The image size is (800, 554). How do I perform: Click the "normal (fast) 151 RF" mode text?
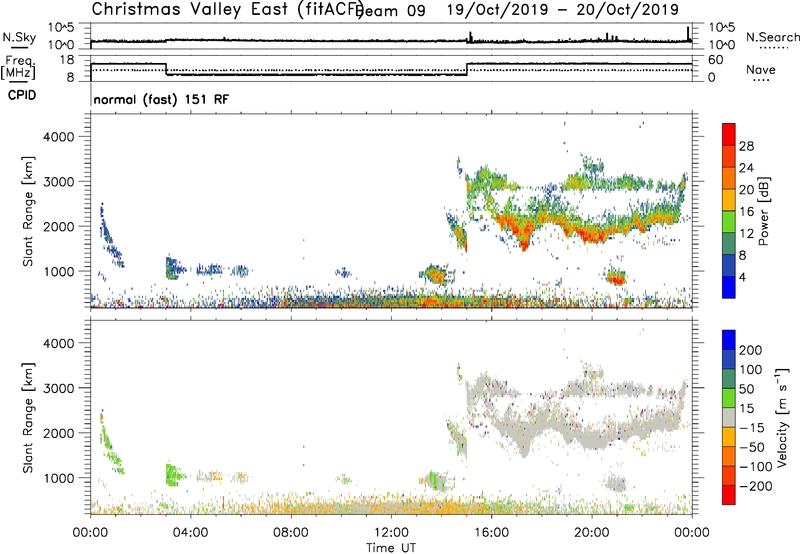pyautogui.click(x=161, y=99)
